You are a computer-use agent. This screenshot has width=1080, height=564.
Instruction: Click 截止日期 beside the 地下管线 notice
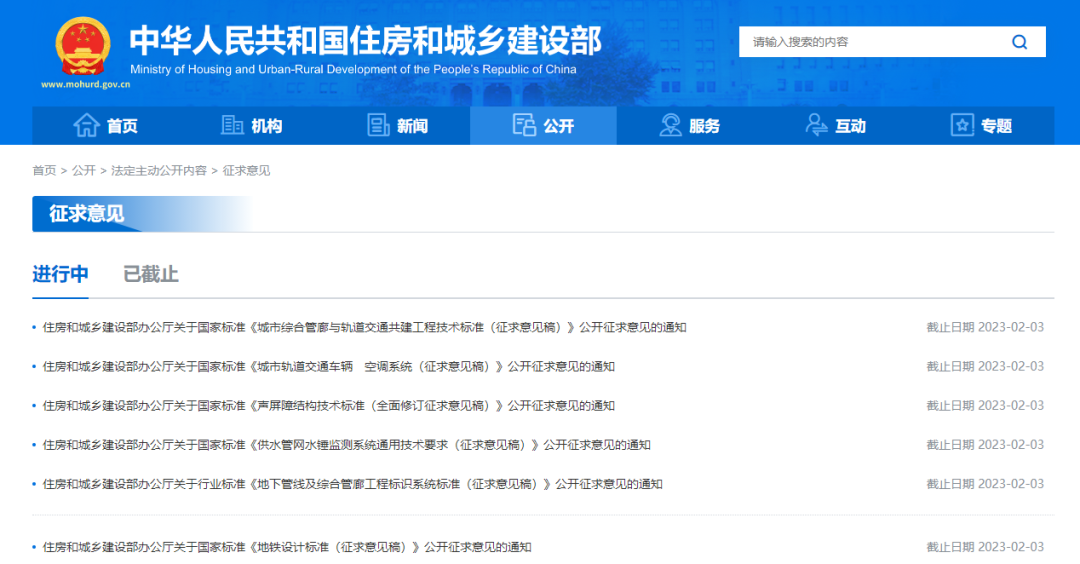(985, 484)
